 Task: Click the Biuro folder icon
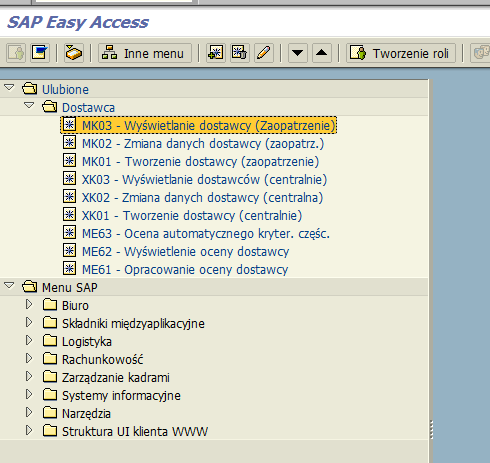point(50,305)
